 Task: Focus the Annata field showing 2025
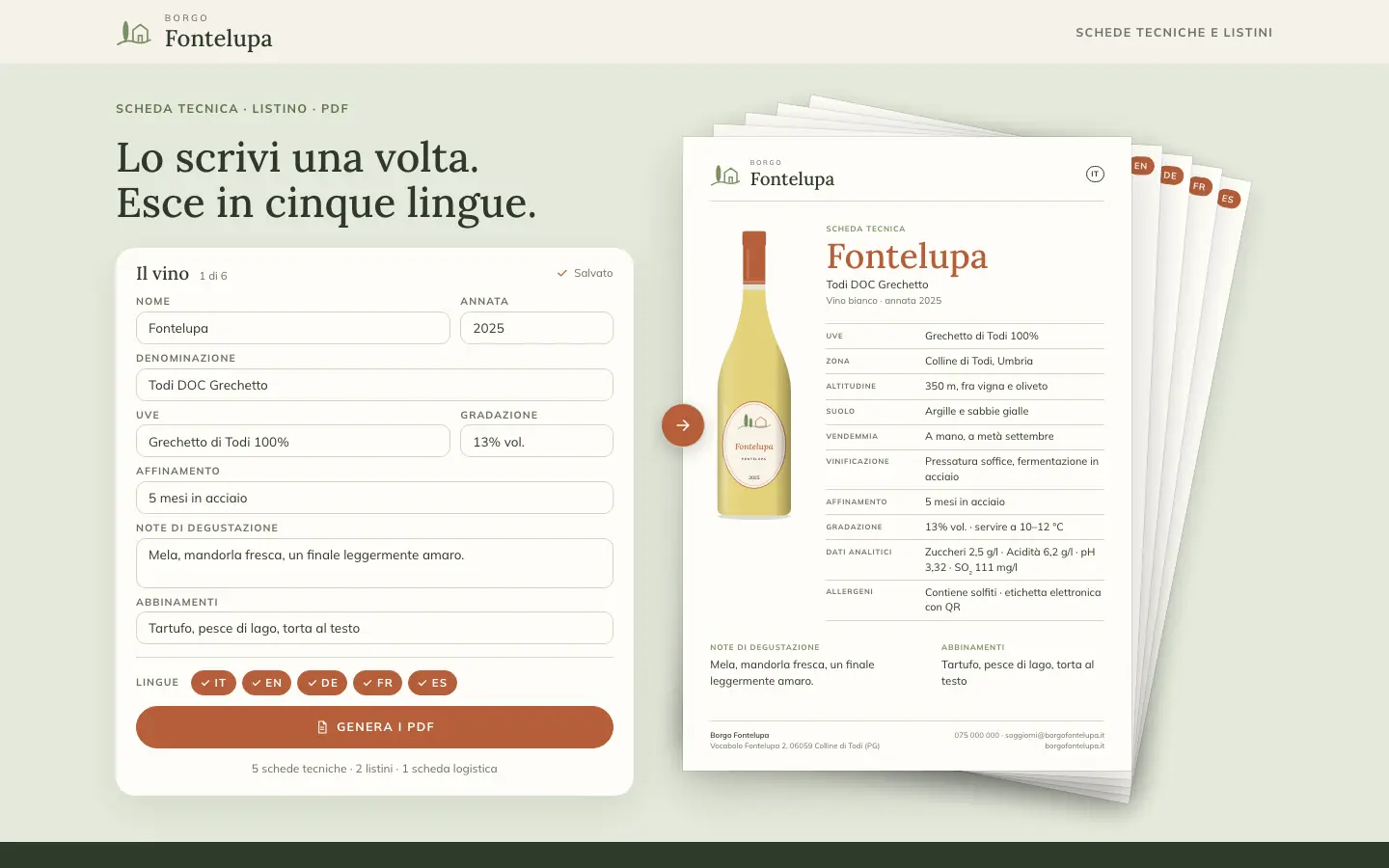(536, 328)
